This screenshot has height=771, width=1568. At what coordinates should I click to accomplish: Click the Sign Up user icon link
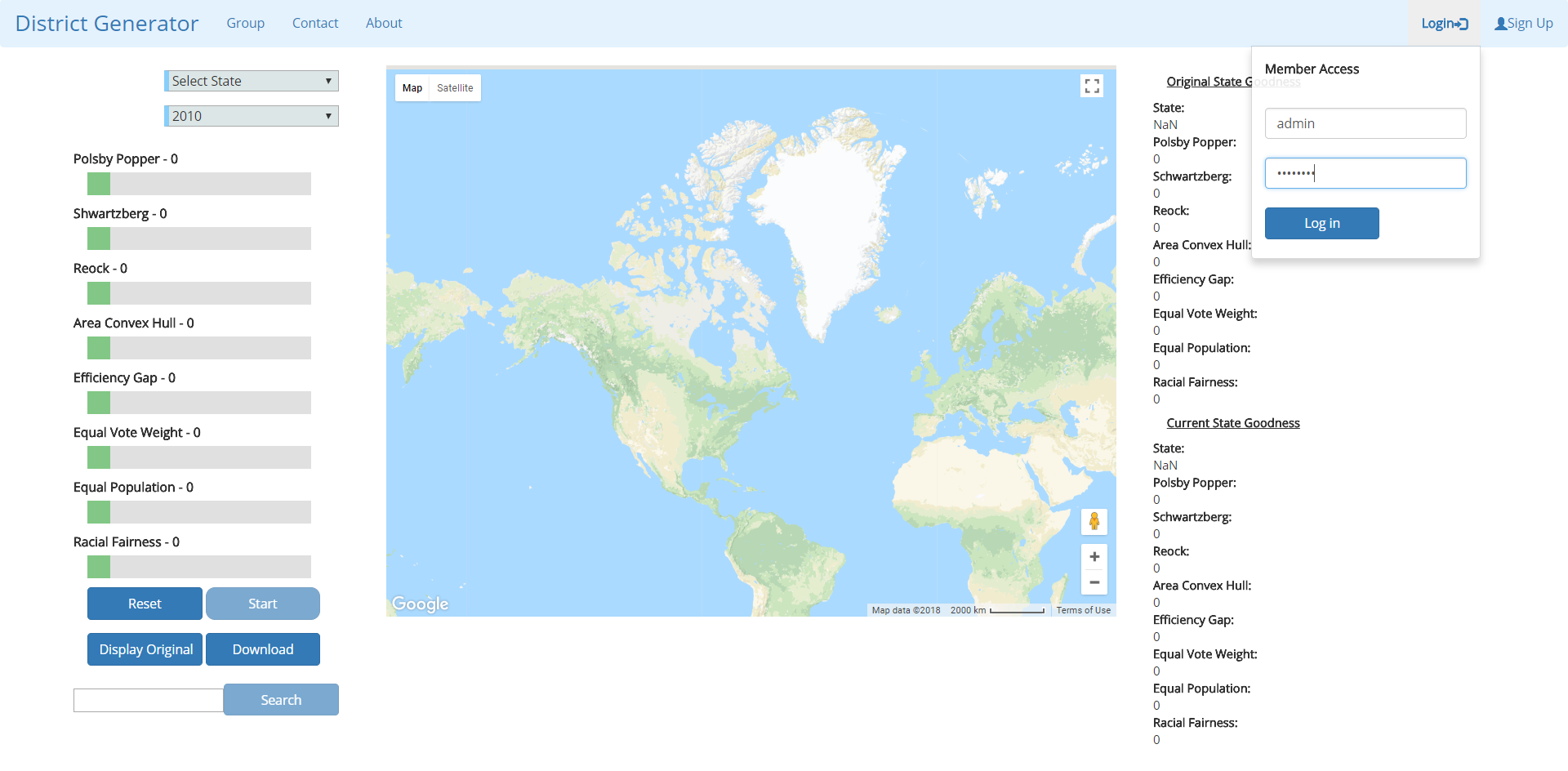click(1523, 24)
